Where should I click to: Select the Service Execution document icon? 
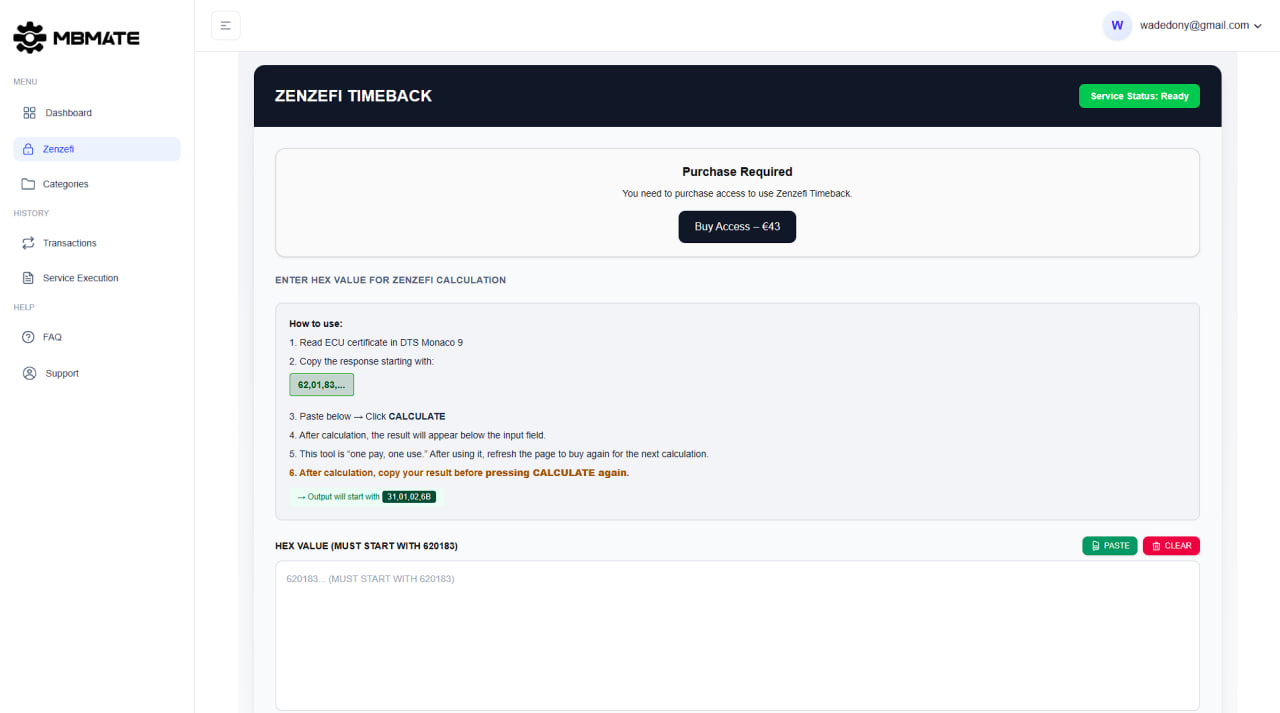pos(28,277)
